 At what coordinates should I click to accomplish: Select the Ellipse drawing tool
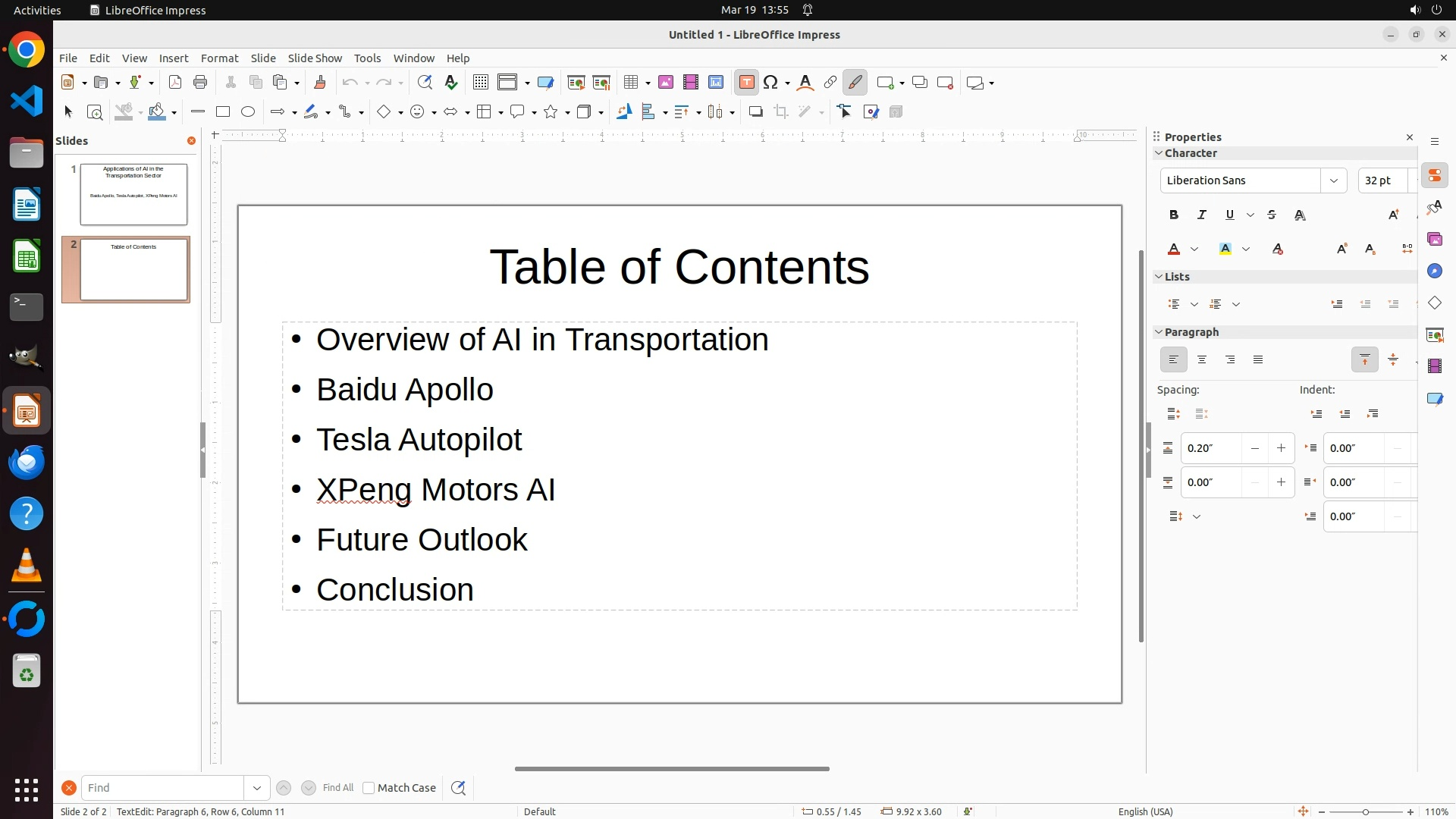[248, 112]
